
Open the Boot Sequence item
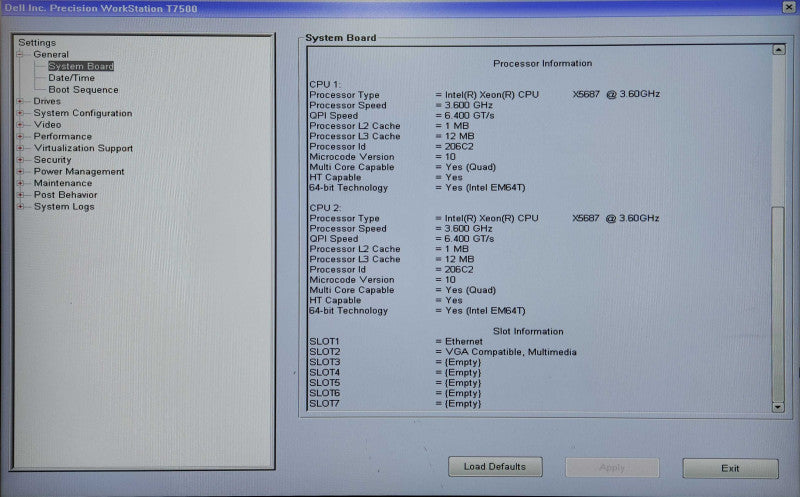point(83,90)
